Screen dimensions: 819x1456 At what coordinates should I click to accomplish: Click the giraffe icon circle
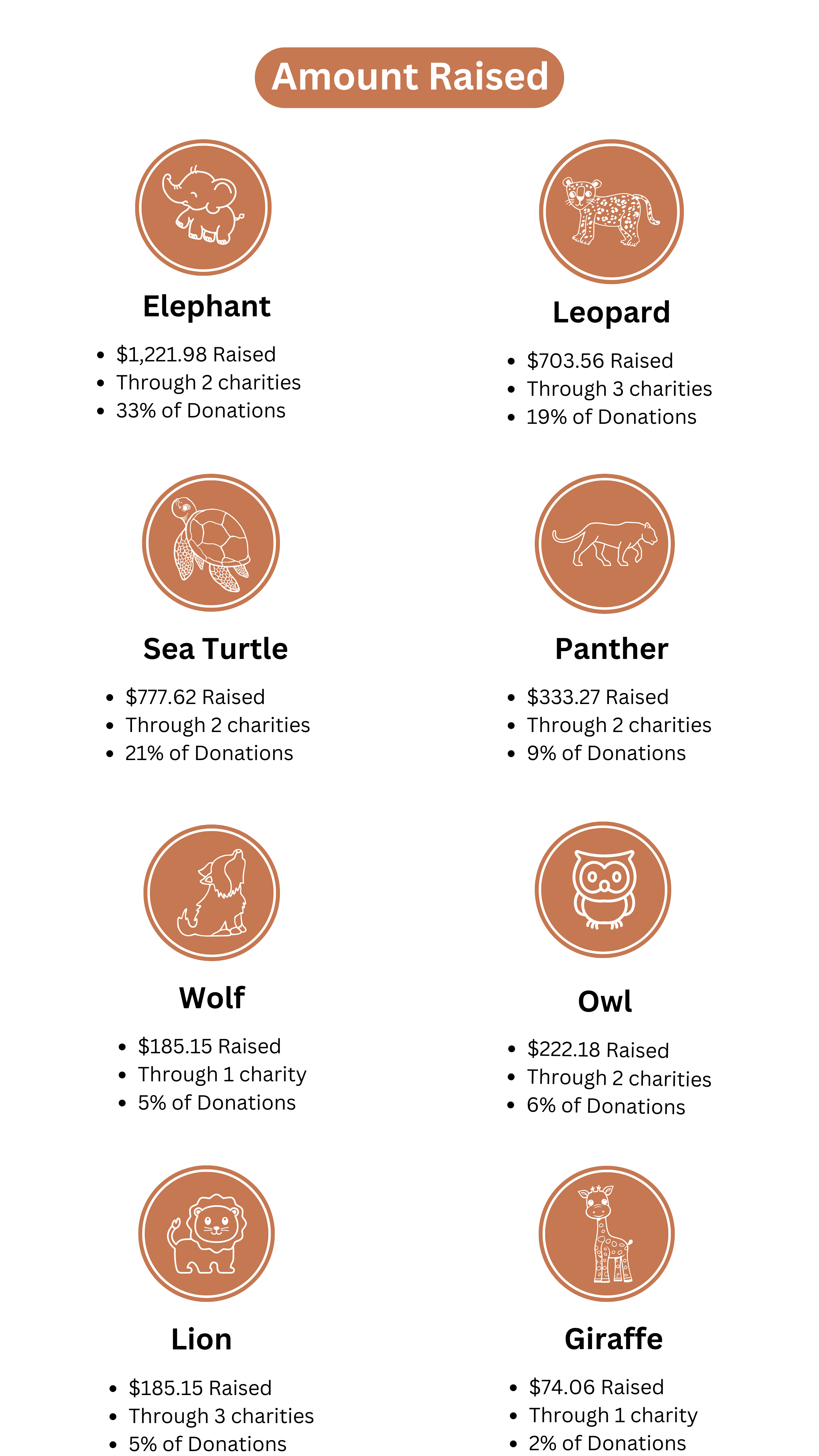606,1233
